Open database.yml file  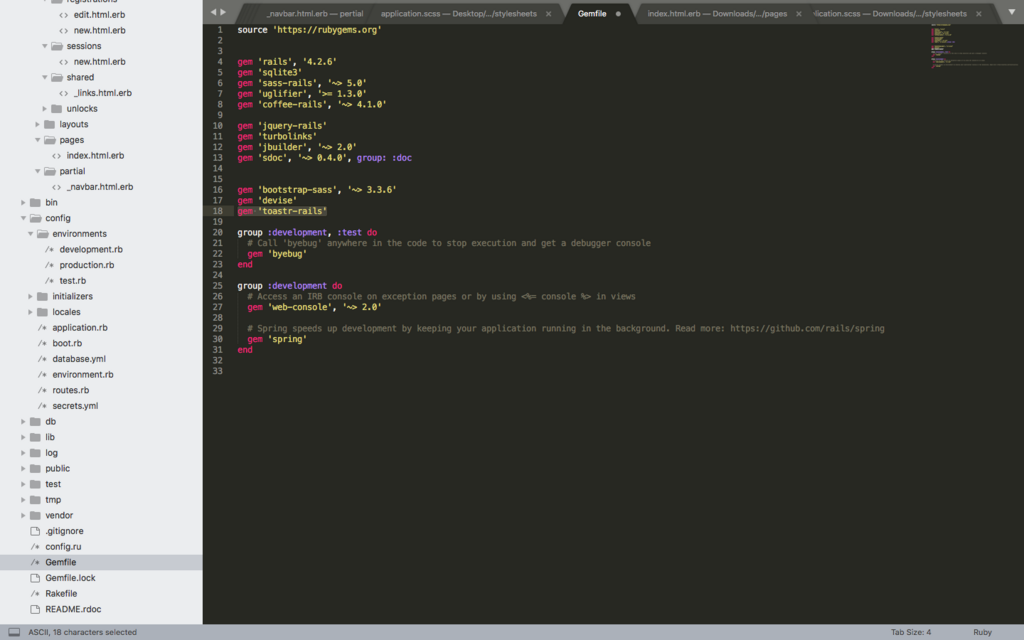tap(79, 359)
